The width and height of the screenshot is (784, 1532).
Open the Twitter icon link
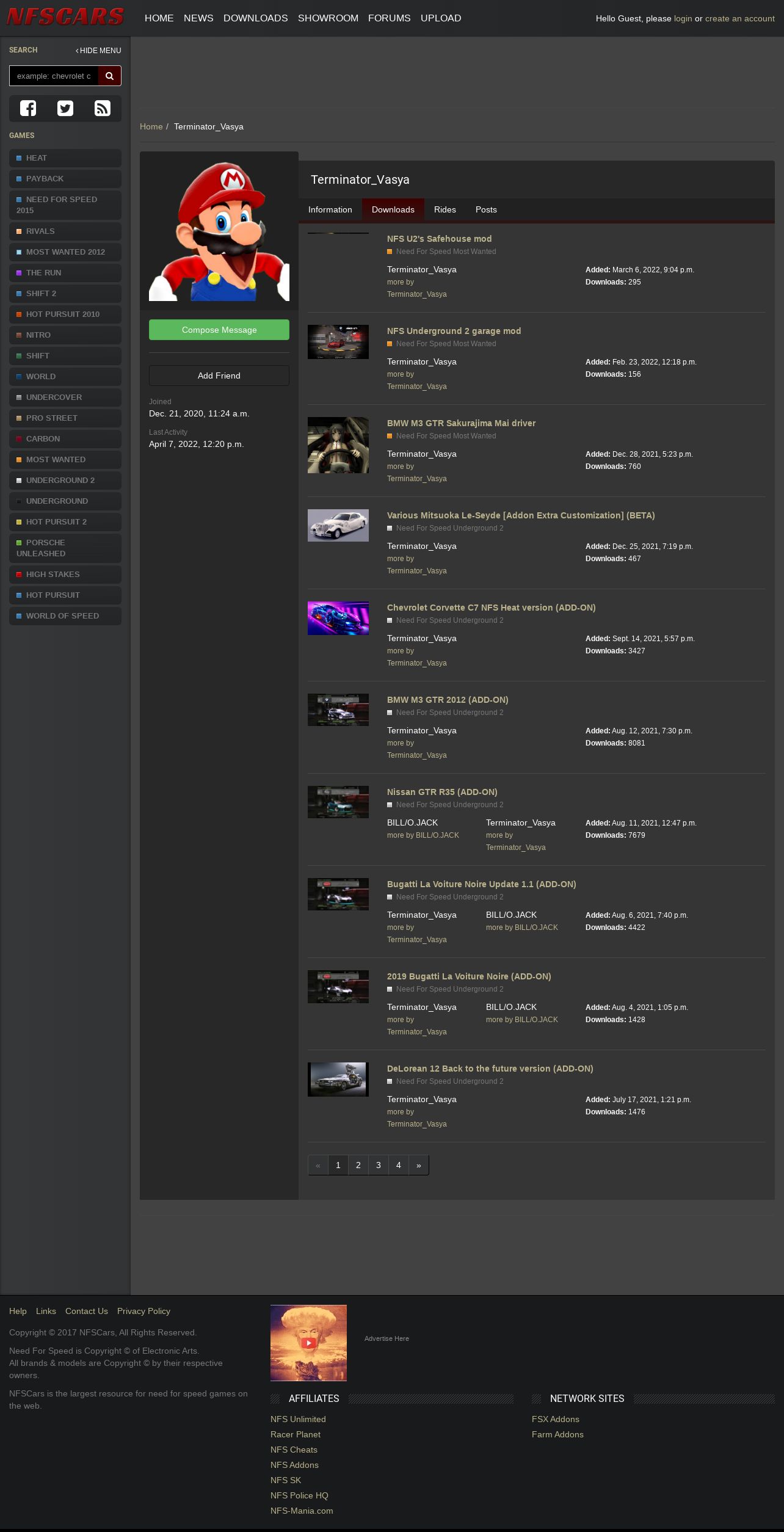click(x=65, y=108)
